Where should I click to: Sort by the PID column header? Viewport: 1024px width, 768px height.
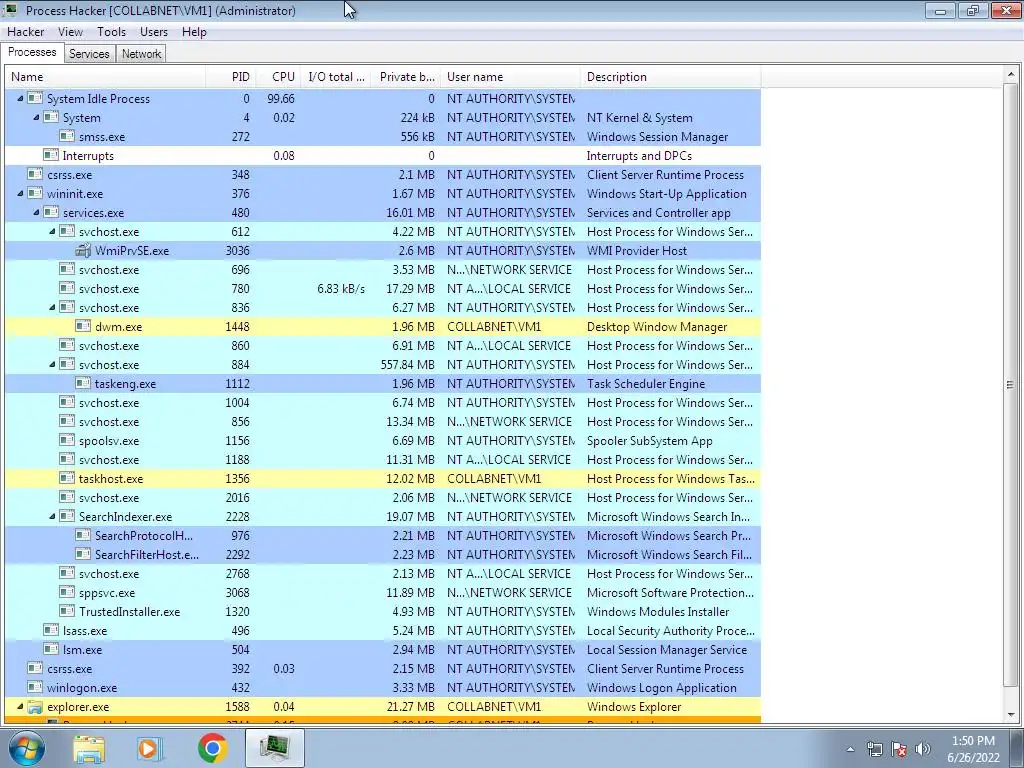(x=231, y=77)
